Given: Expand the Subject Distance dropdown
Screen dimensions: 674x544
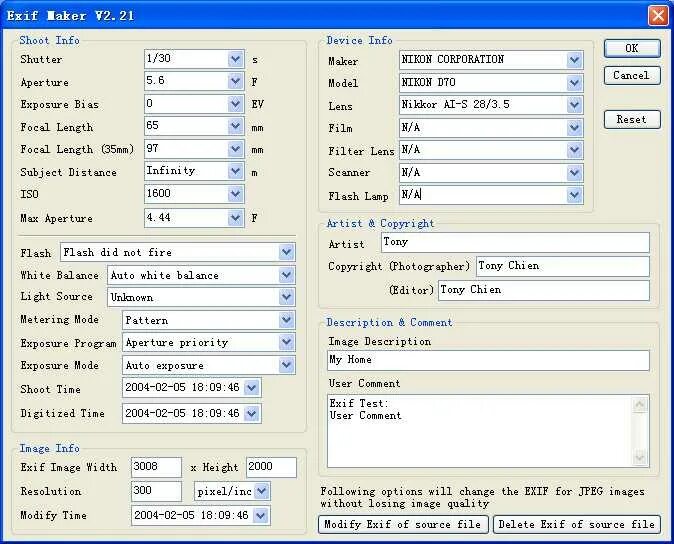Looking at the screenshot, I should click(x=235, y=171).
